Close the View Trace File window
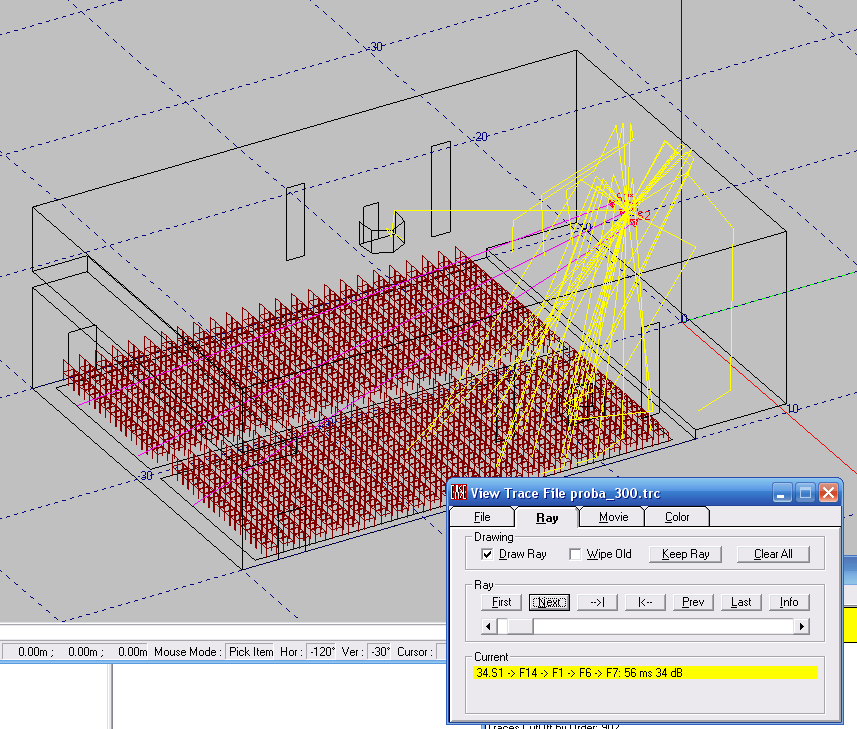 coord(829,493)
